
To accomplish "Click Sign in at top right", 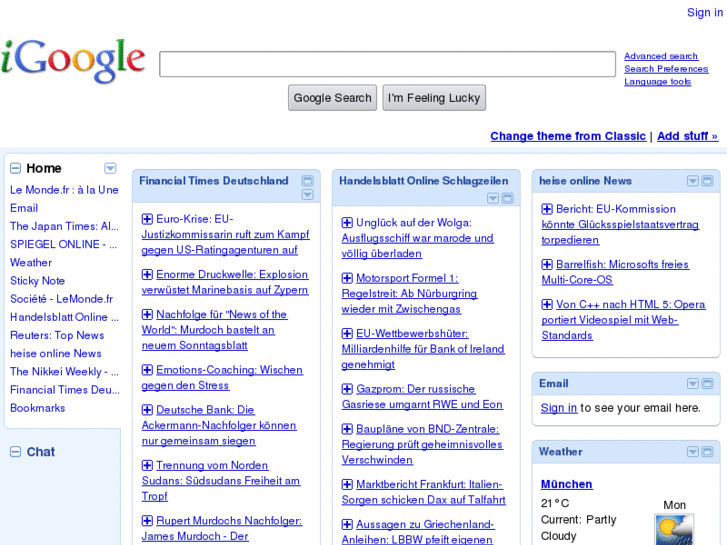I will pyautogui.click(x=705, y=13).
